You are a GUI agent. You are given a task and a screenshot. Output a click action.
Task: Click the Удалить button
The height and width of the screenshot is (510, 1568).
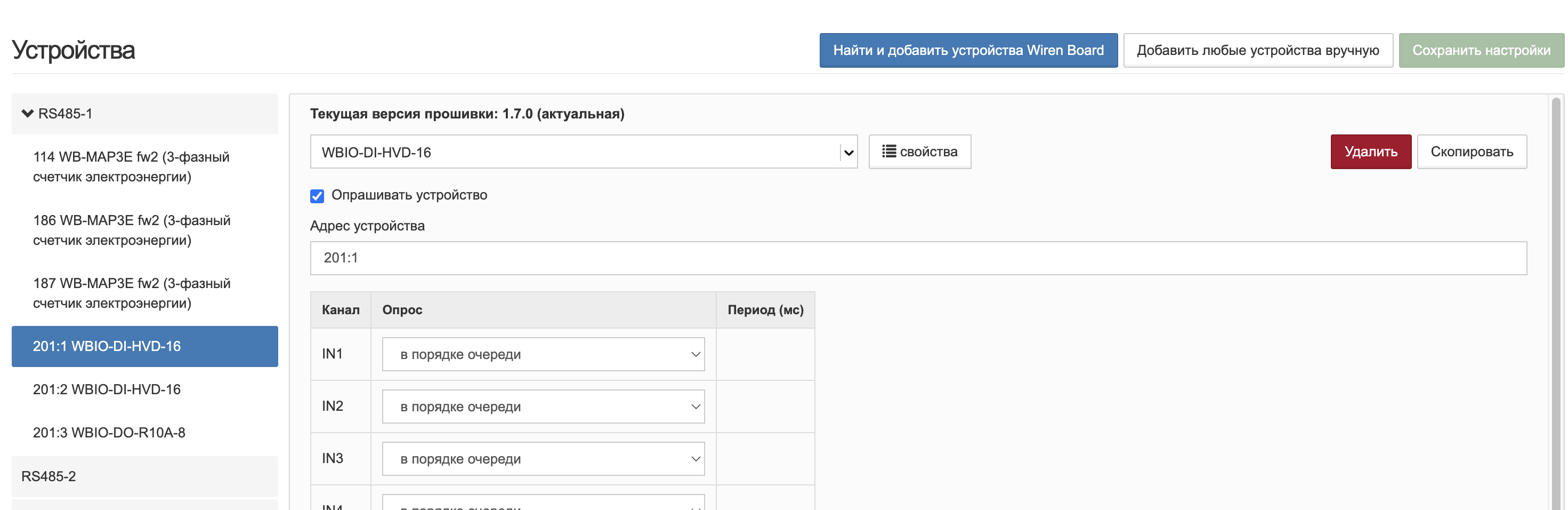(x=1370, y=152)
